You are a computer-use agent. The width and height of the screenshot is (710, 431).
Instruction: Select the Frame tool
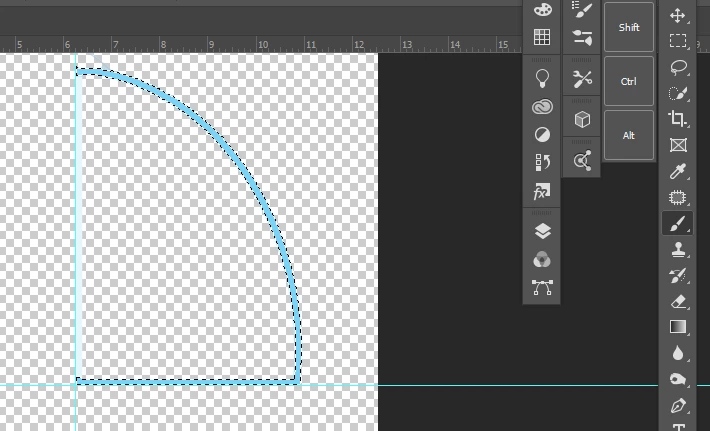point(677,145)
